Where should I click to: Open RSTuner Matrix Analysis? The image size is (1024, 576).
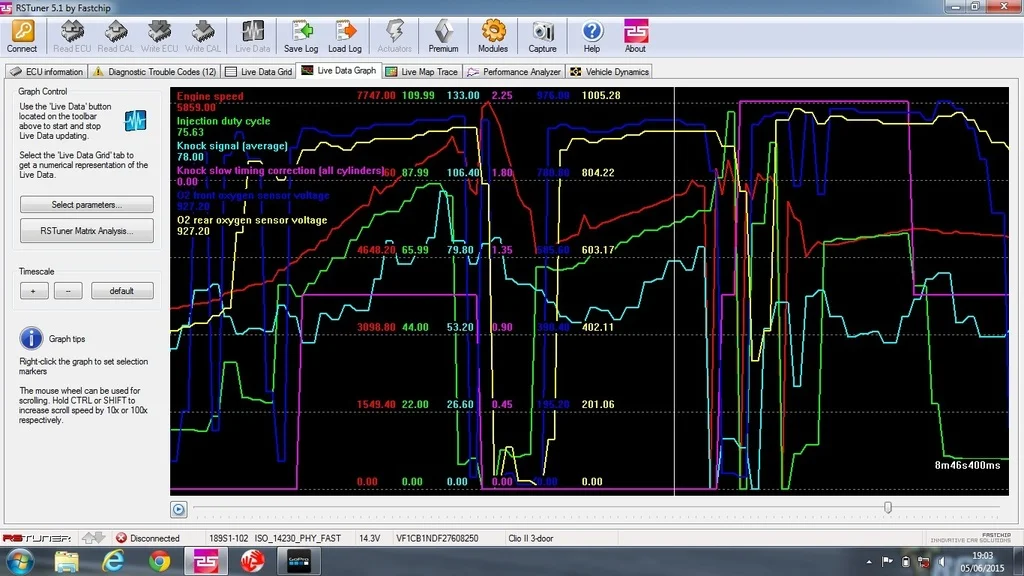[87, 231]
